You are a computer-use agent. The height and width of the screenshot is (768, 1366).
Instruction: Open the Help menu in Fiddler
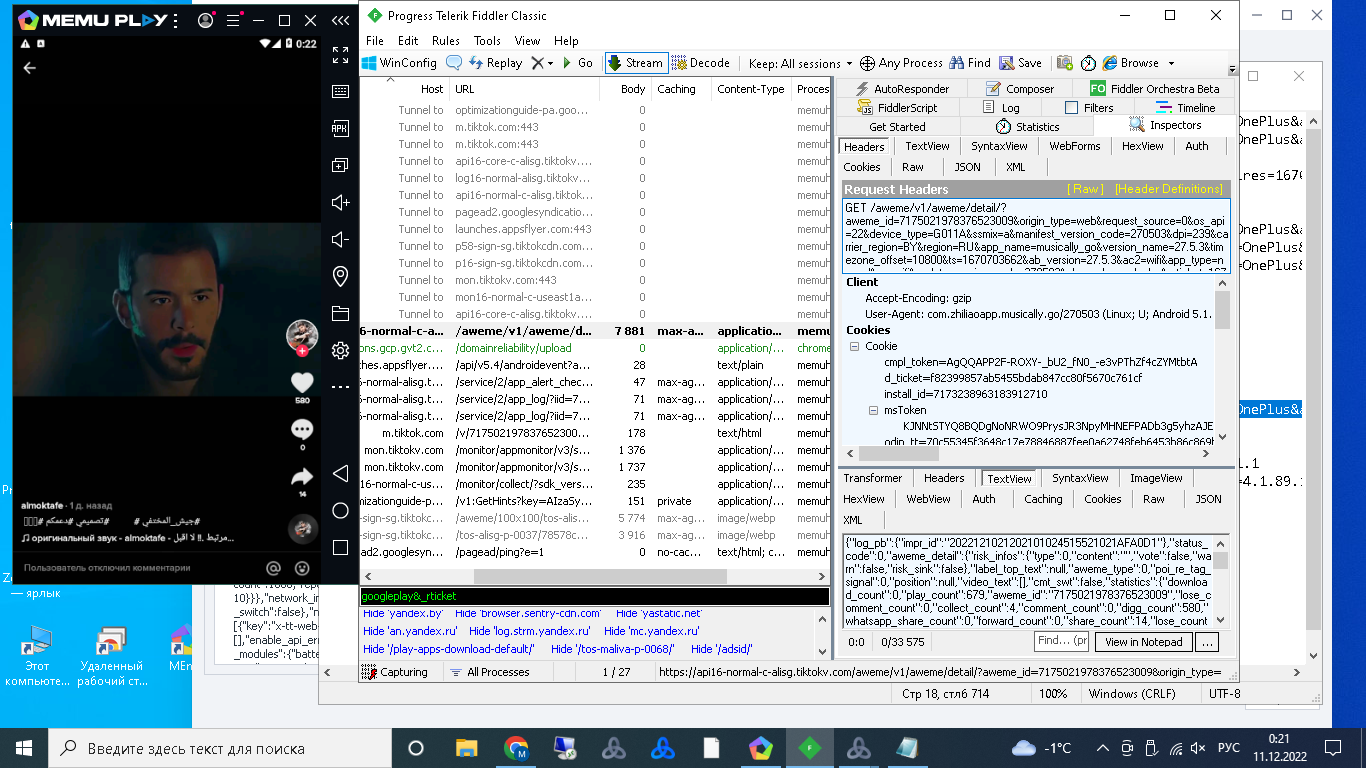566,41
